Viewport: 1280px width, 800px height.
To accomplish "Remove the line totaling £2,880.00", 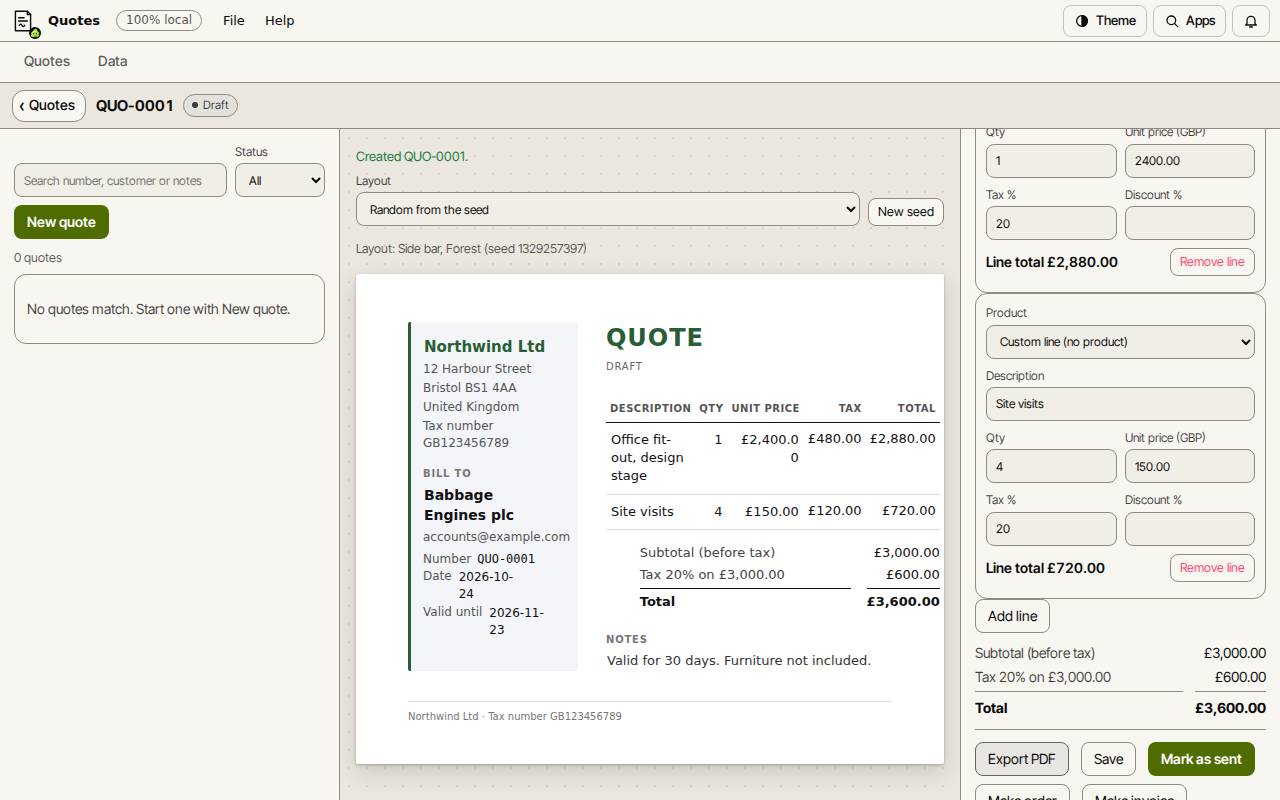I will (x=1212, y=262).
